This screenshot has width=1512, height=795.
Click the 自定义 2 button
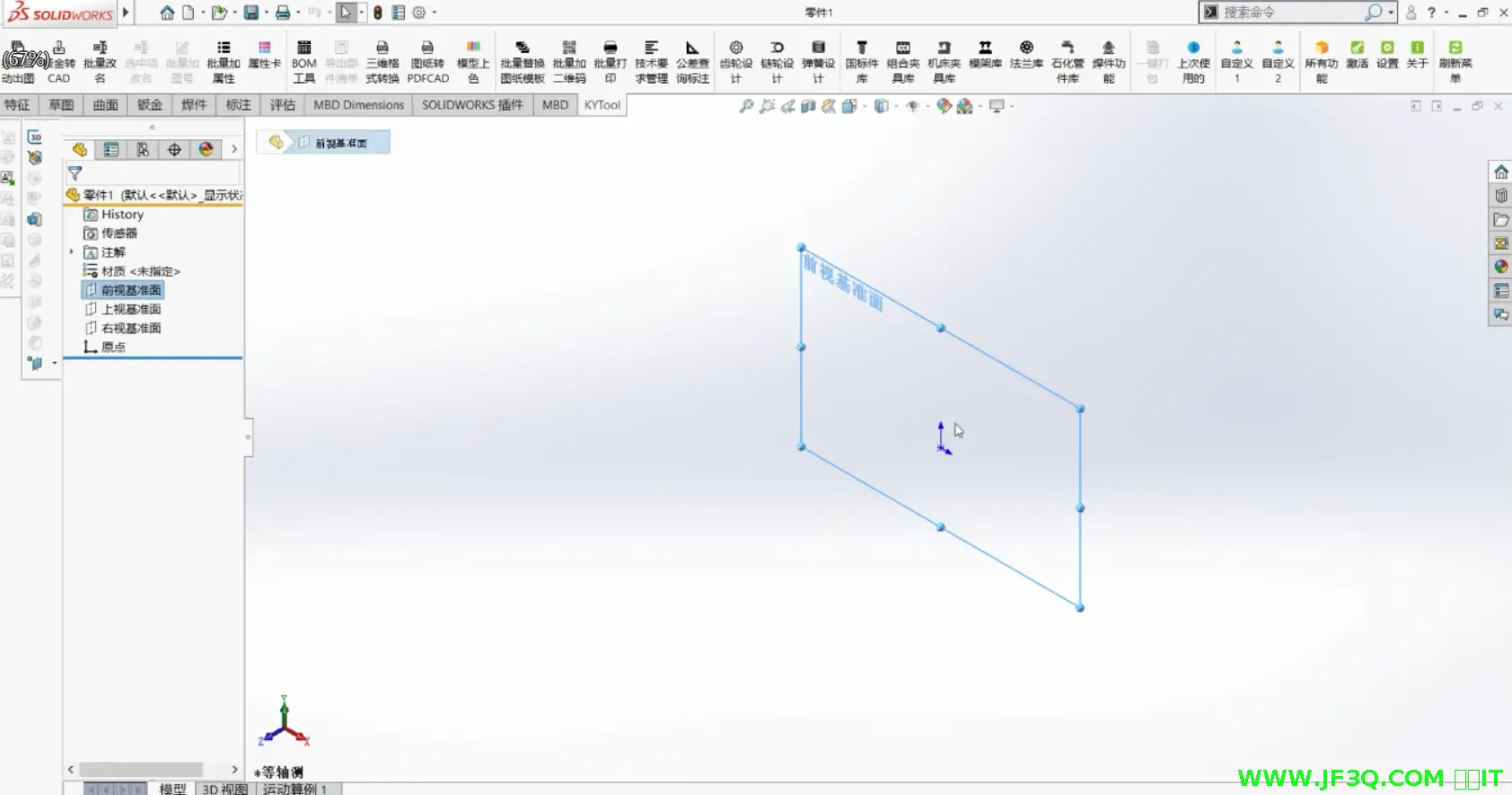tap(1278, 61)
